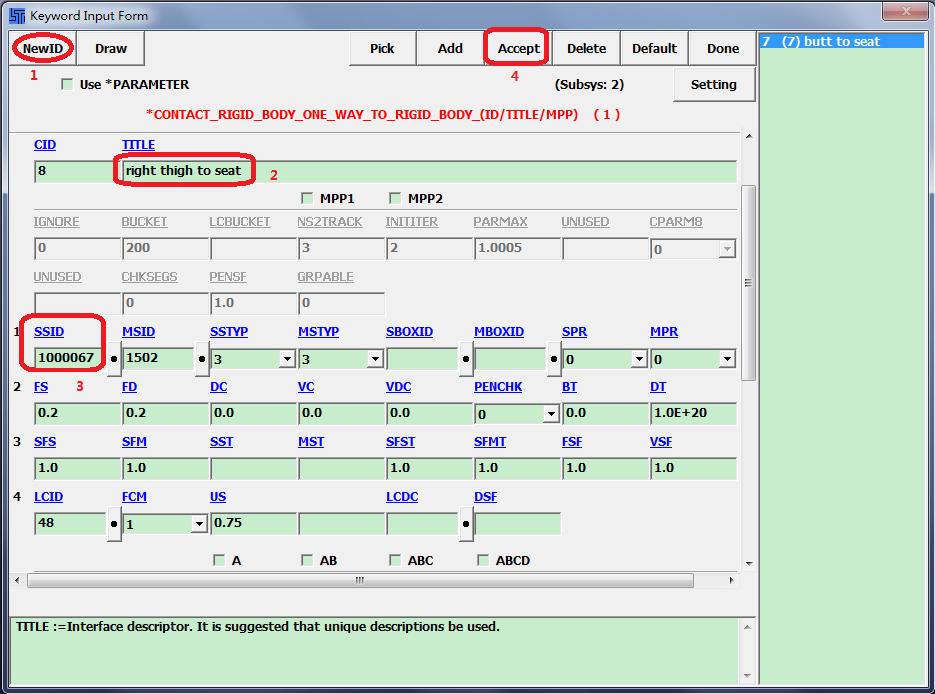Click the pick button beside LCID field
This screenshot has height=694, width=935.
pyautogui.click(x=114, y=523)
